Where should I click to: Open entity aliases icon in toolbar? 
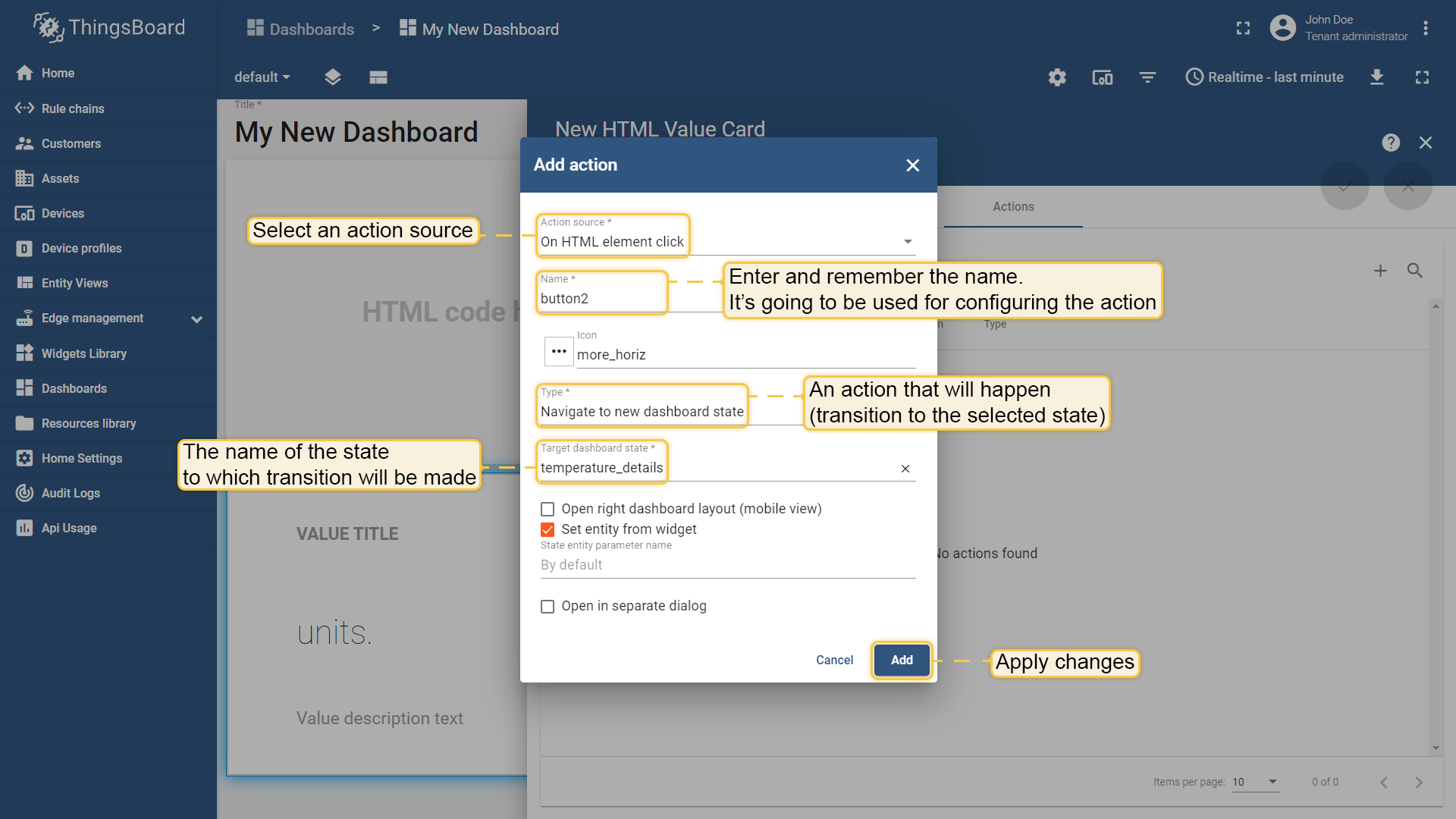[x=1102, y=77]
